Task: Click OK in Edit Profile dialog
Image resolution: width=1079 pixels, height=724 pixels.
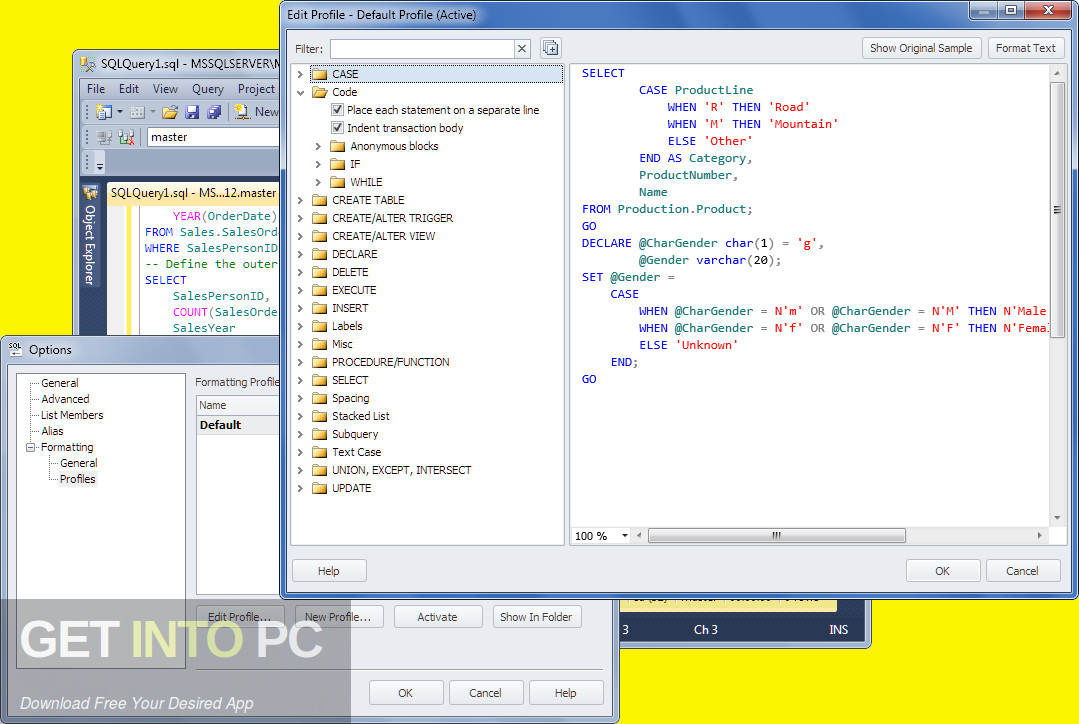Action: tap(942, 571)
